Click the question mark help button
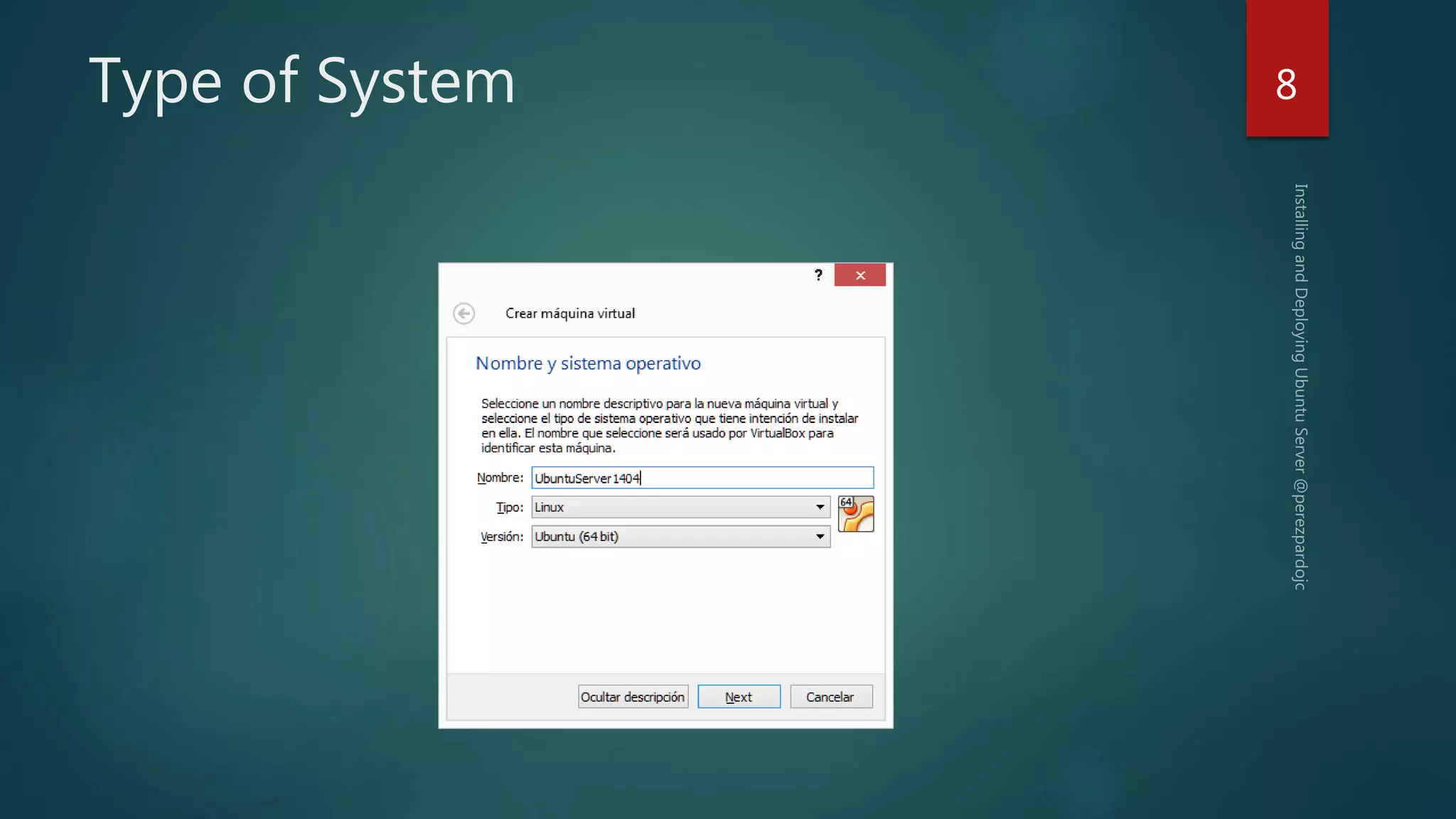Image resolution: width=1456 pixels, height=819 pixels. [x=818, y=275]
